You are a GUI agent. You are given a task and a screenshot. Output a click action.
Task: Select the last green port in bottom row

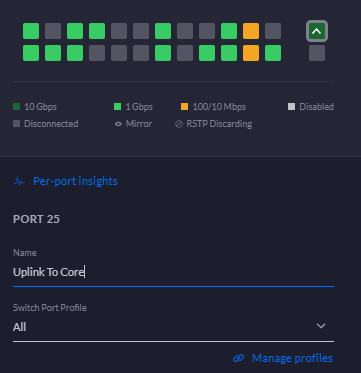pyautogui.click(x=273, y=53)
